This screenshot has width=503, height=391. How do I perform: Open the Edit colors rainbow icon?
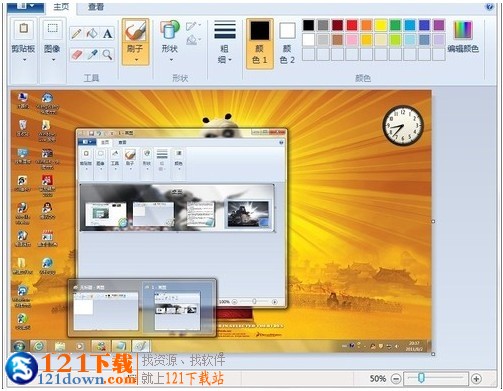(x=463, y=30)
